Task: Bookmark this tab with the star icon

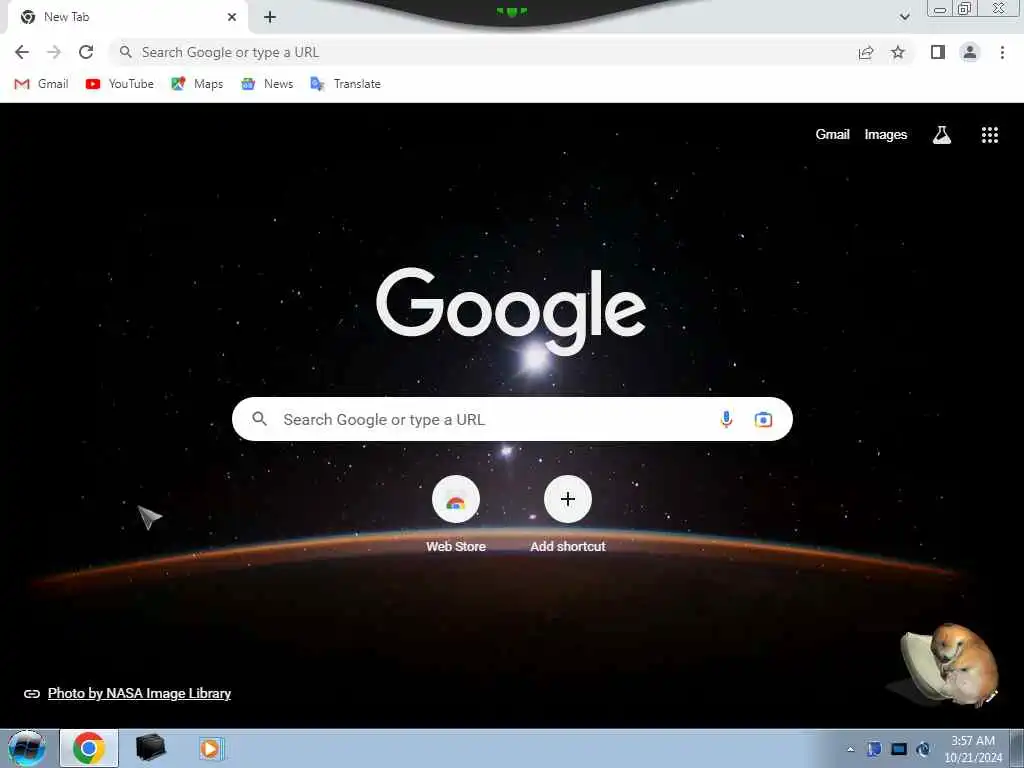Action: (x=898, y=52)
